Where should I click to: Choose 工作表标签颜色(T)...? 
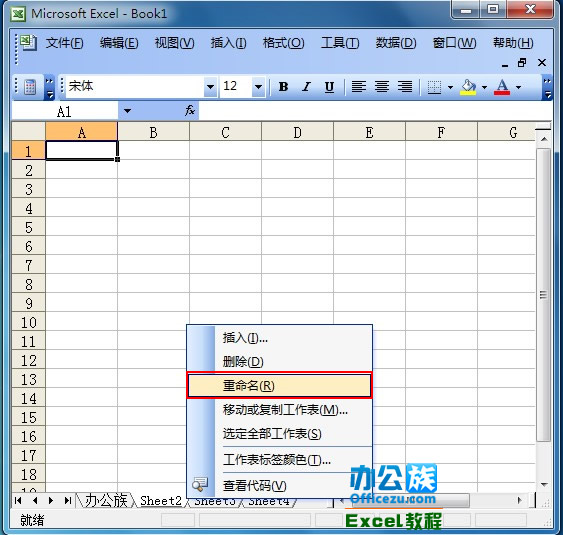pos(279,460)
